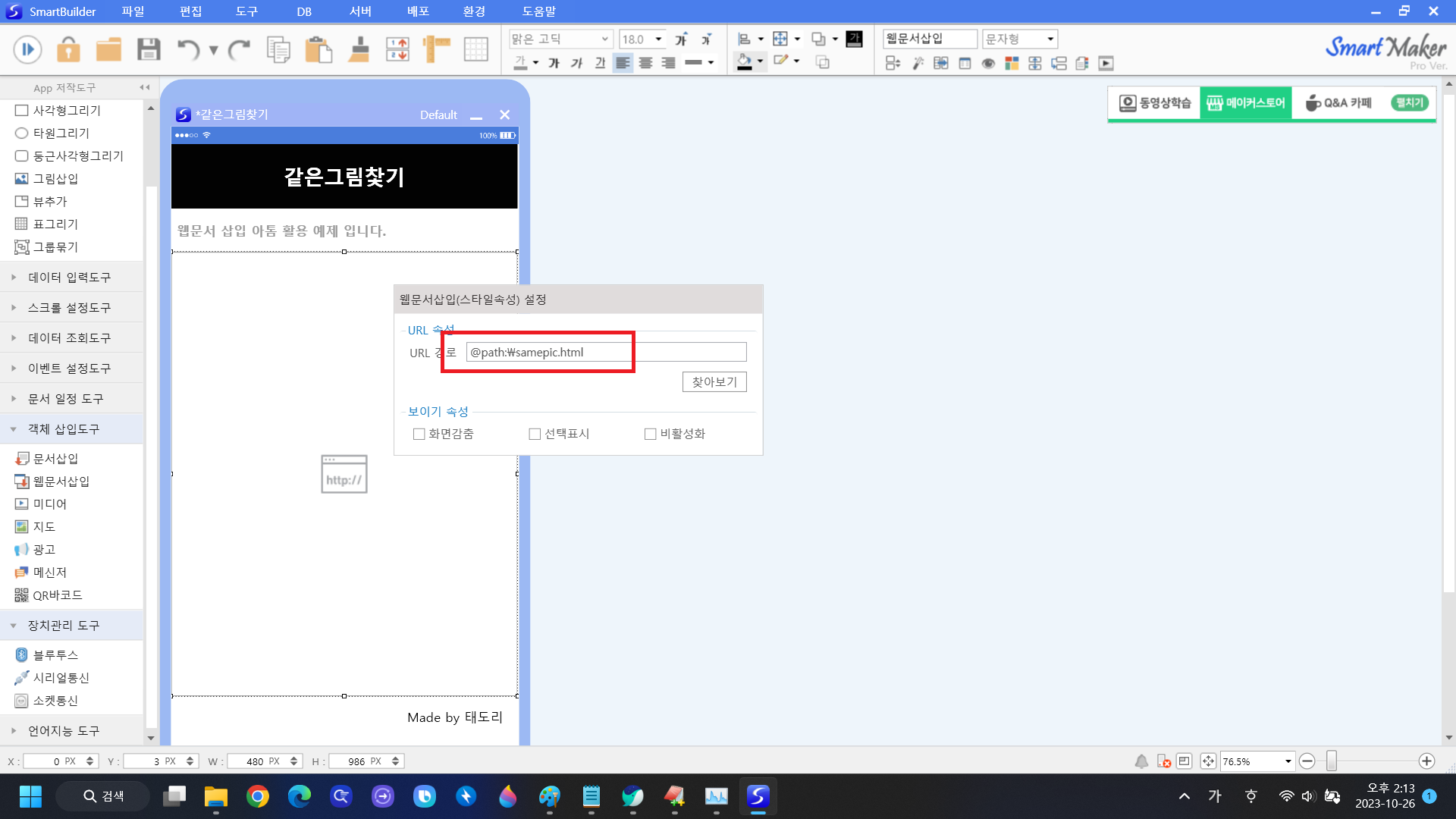The width and height of the screenshot is (1456, 819).
Task: Check the 선택표시 option
Action: coord(535,434)
